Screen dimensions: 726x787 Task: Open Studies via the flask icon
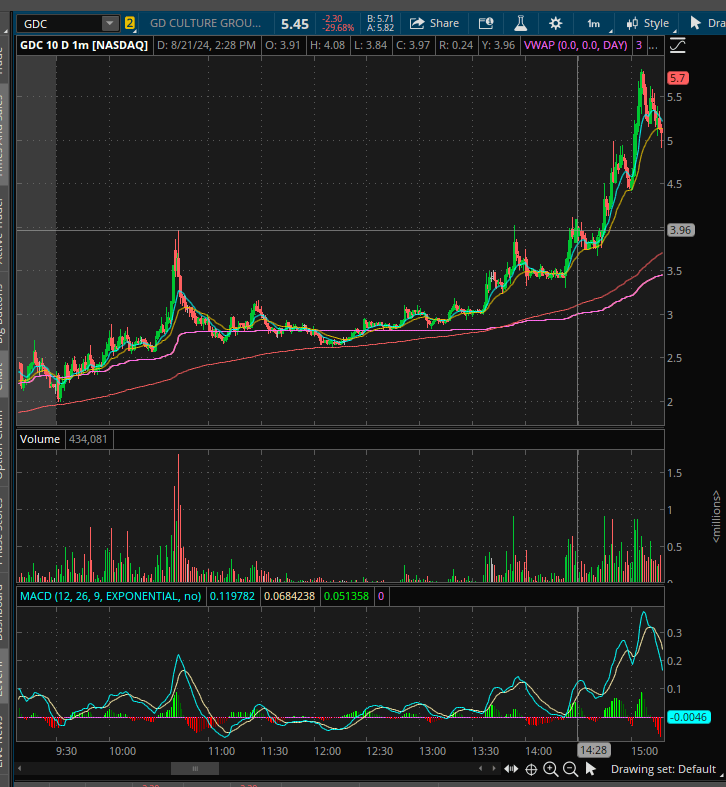click(521, 24)
